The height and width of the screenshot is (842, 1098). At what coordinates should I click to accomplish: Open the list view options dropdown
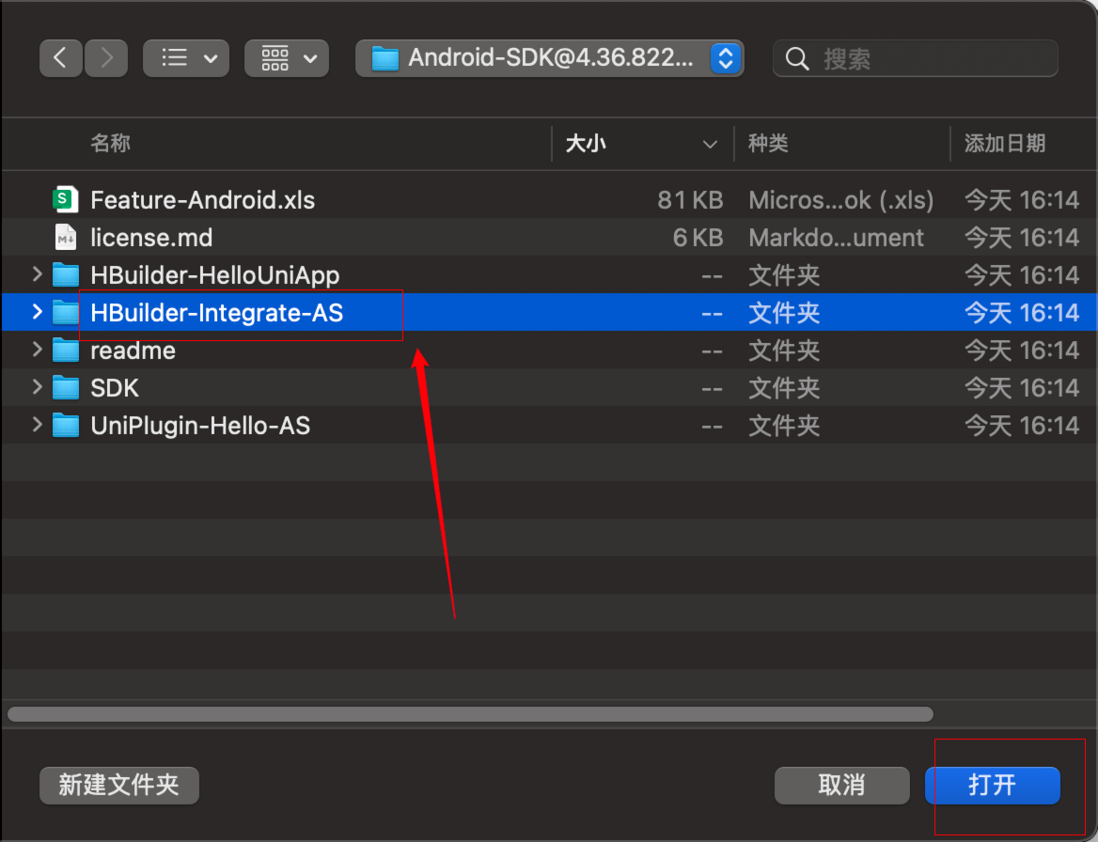pyautogui.click(x=186, y=58)
